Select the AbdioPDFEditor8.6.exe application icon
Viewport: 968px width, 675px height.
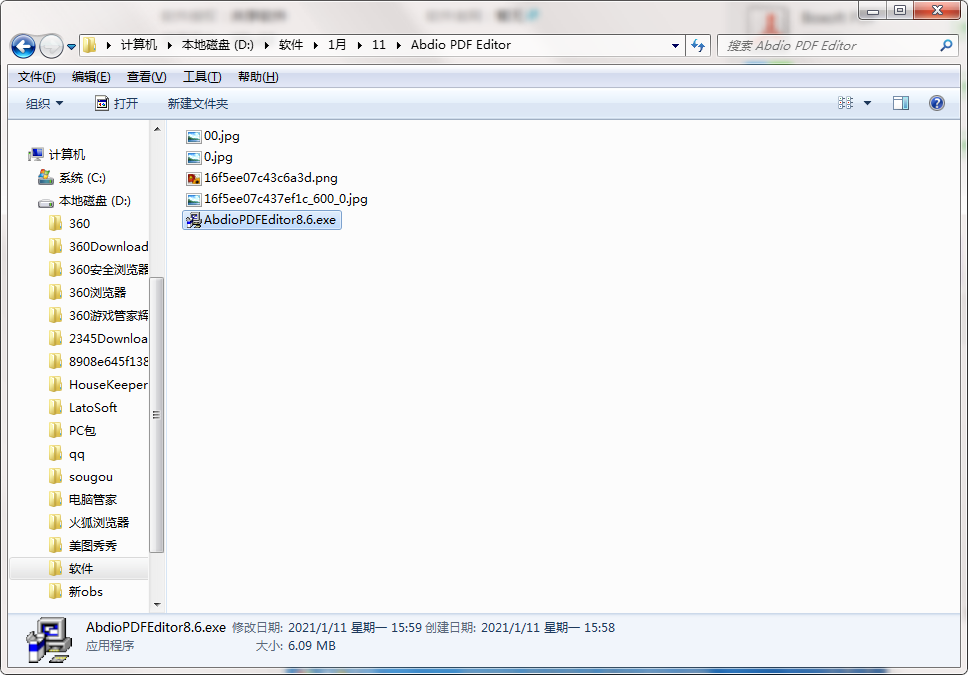(x=192, y=220)
